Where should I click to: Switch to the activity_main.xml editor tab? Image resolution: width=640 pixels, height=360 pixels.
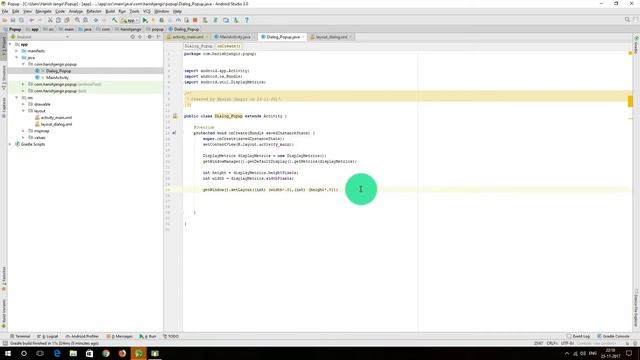click(x=187, y=37)
